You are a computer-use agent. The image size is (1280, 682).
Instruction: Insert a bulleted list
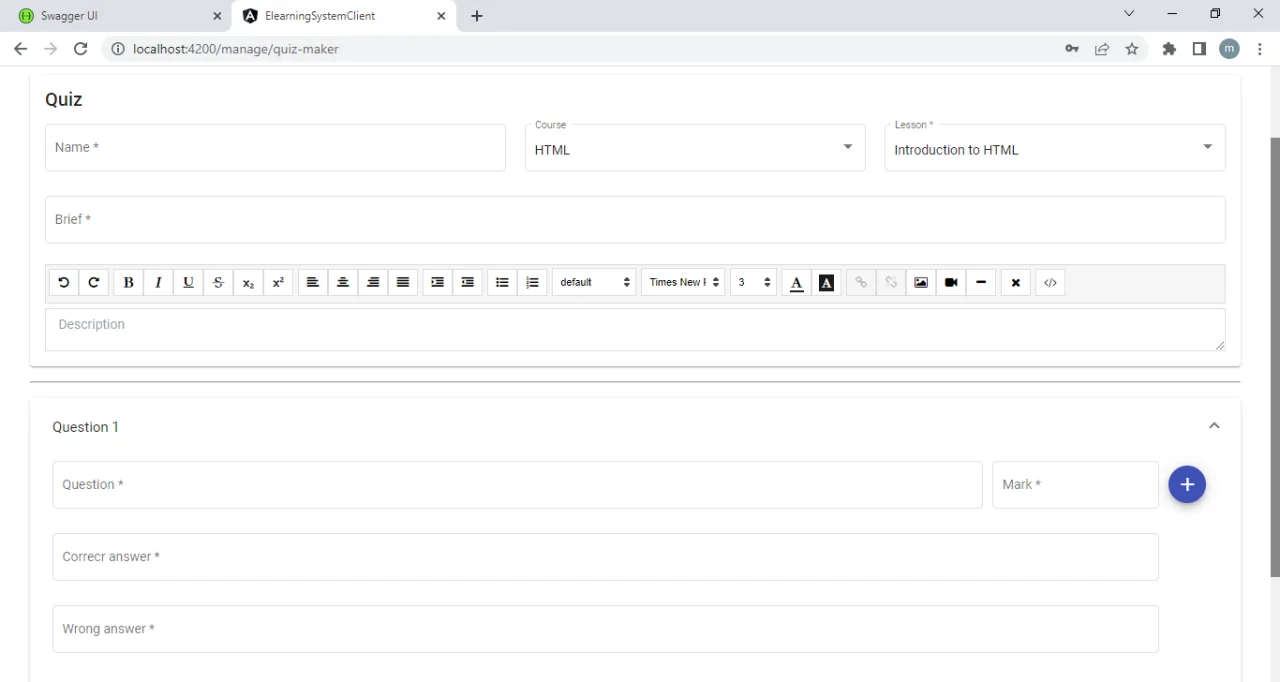tap(502, 283)
